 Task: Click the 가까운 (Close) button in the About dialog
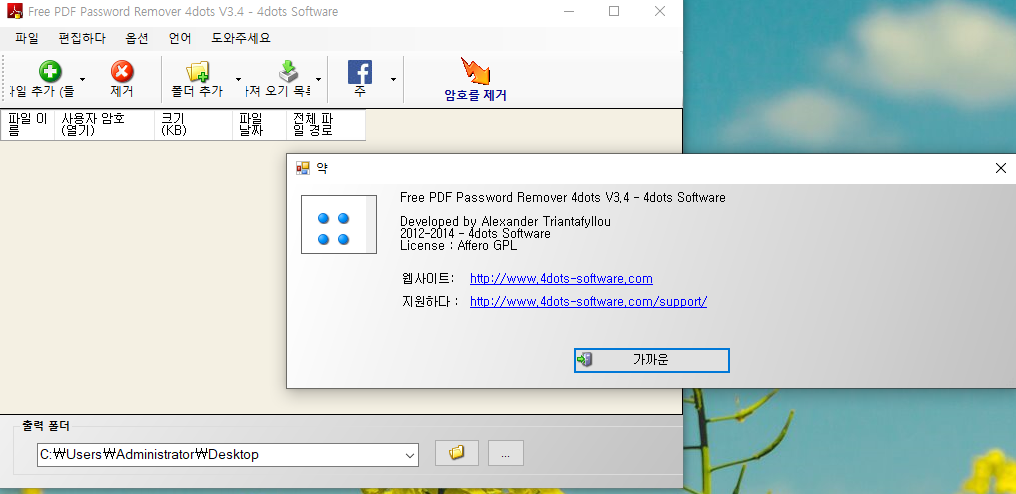pyautogui.click(x=652, y=360)
